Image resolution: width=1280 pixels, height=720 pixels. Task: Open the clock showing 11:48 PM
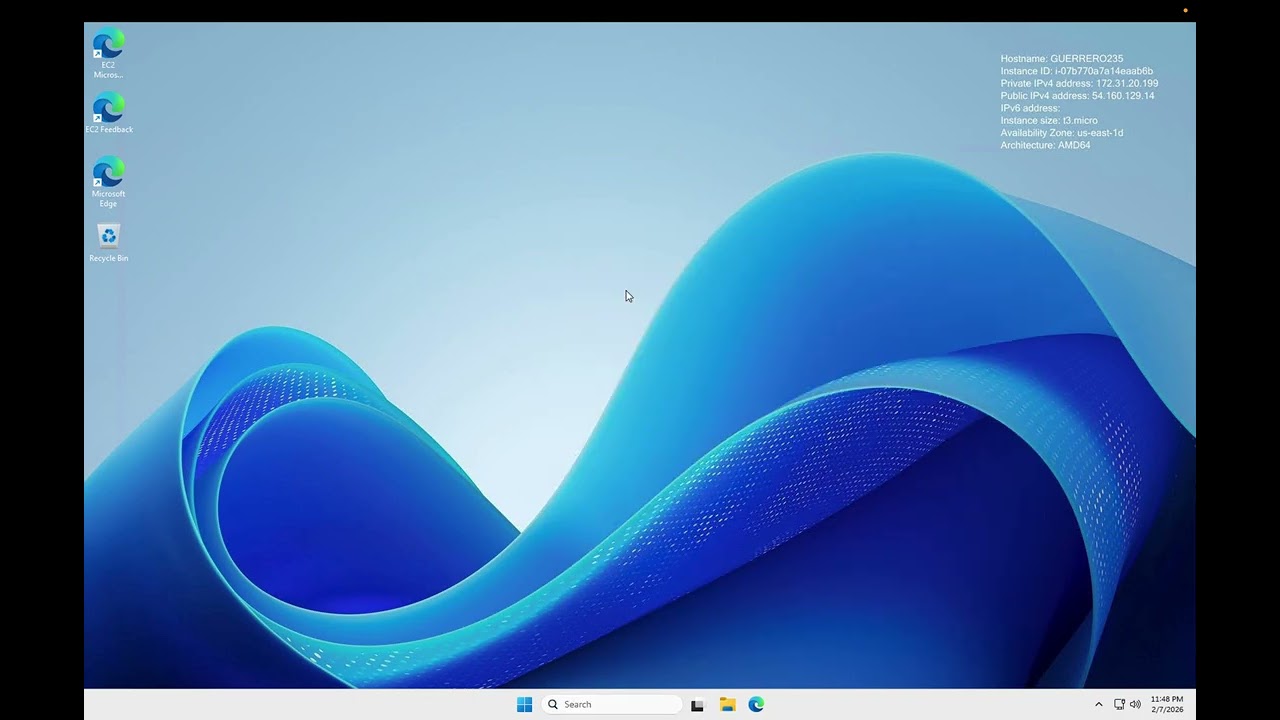point(1167,704)
